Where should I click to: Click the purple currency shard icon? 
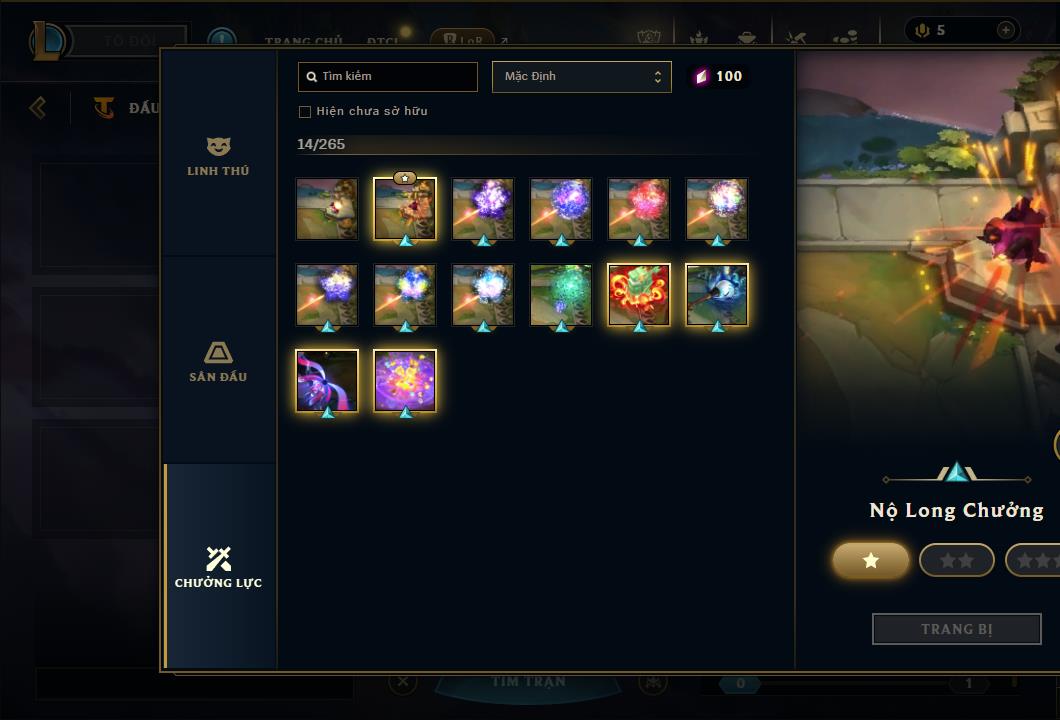point(701,76)
